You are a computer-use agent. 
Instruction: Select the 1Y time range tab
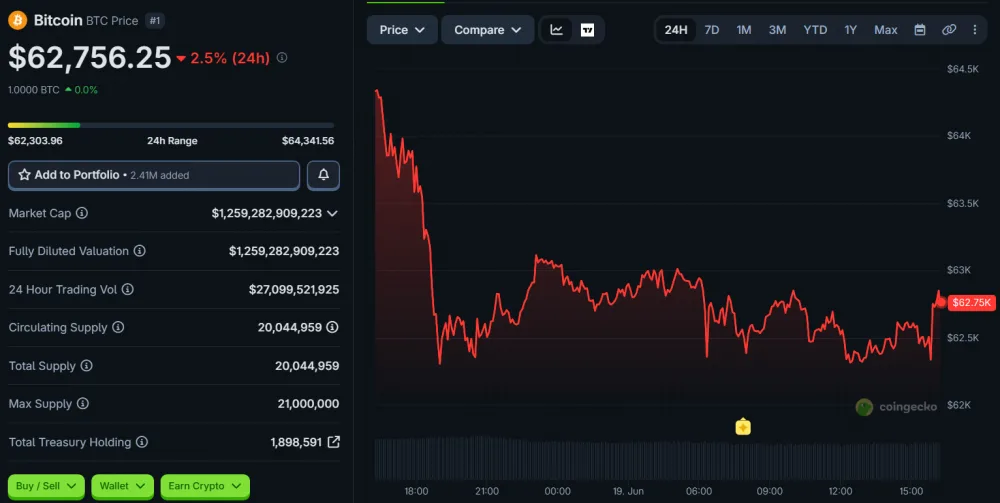[850, 30]
